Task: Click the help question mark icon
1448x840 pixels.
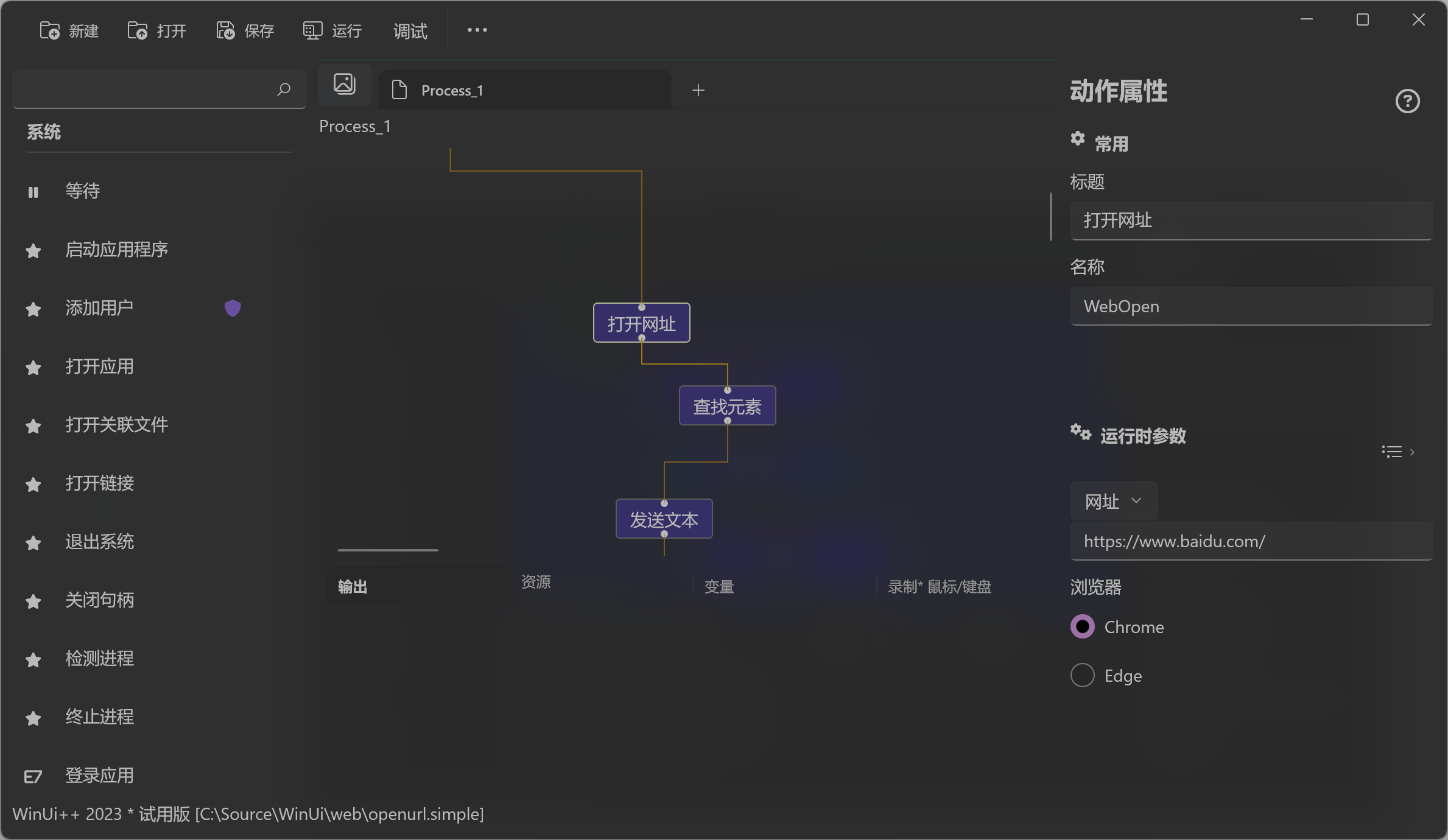Action: pos(1407,101)
